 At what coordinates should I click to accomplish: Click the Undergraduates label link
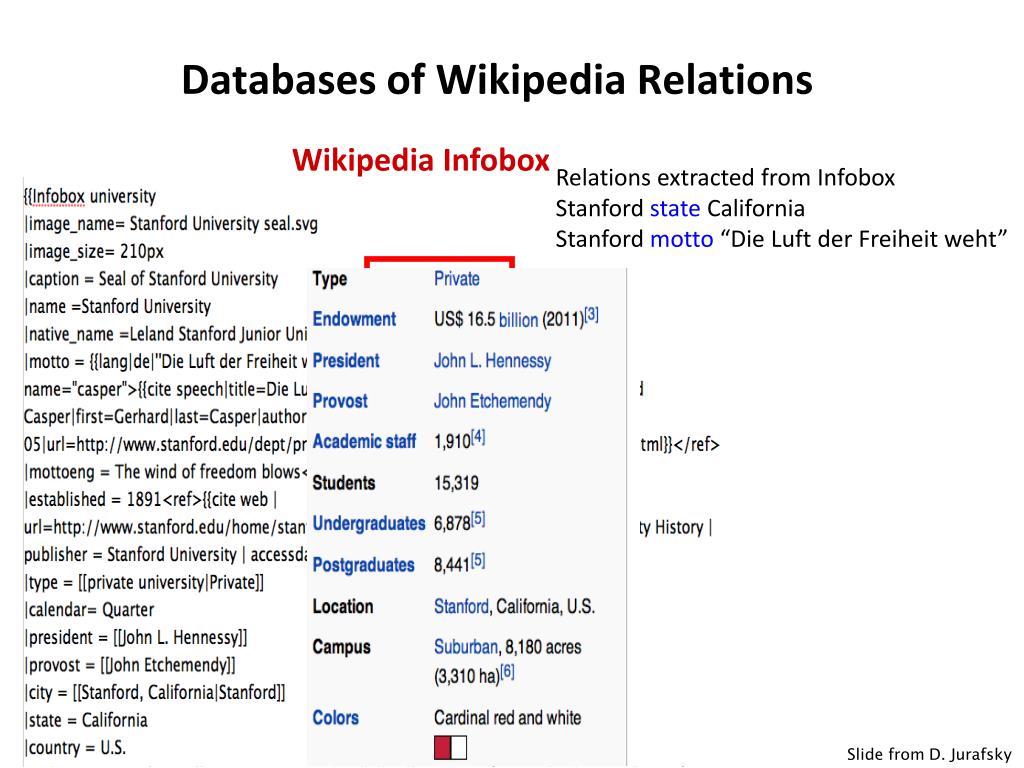coord(369,524)
